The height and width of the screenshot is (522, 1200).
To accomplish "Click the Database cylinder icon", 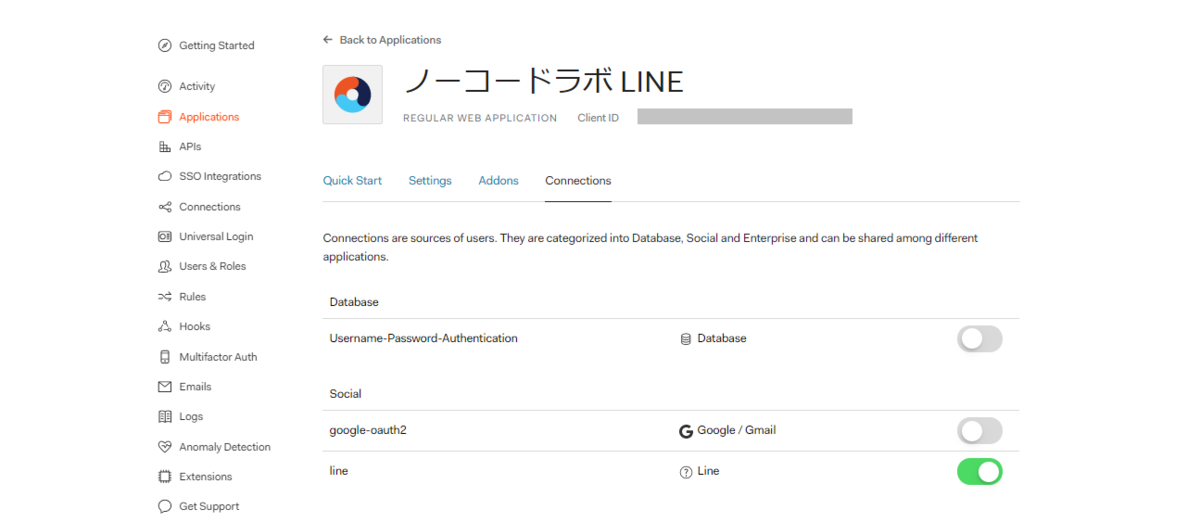I will [x=686, y=339].
